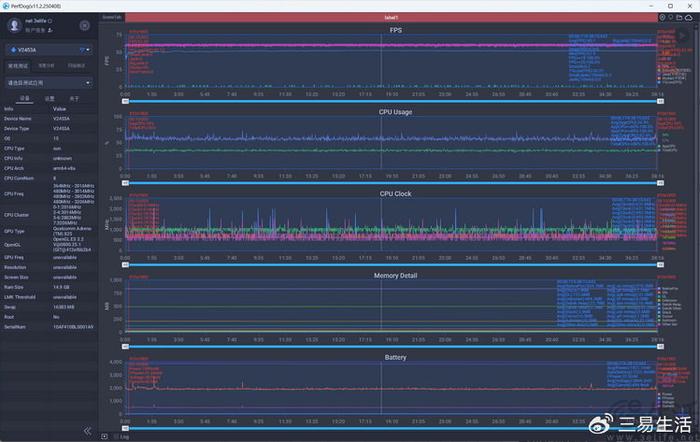Screen dimensions: 700x442
Task: Click the round button beside user name
Action: point(84,25)
